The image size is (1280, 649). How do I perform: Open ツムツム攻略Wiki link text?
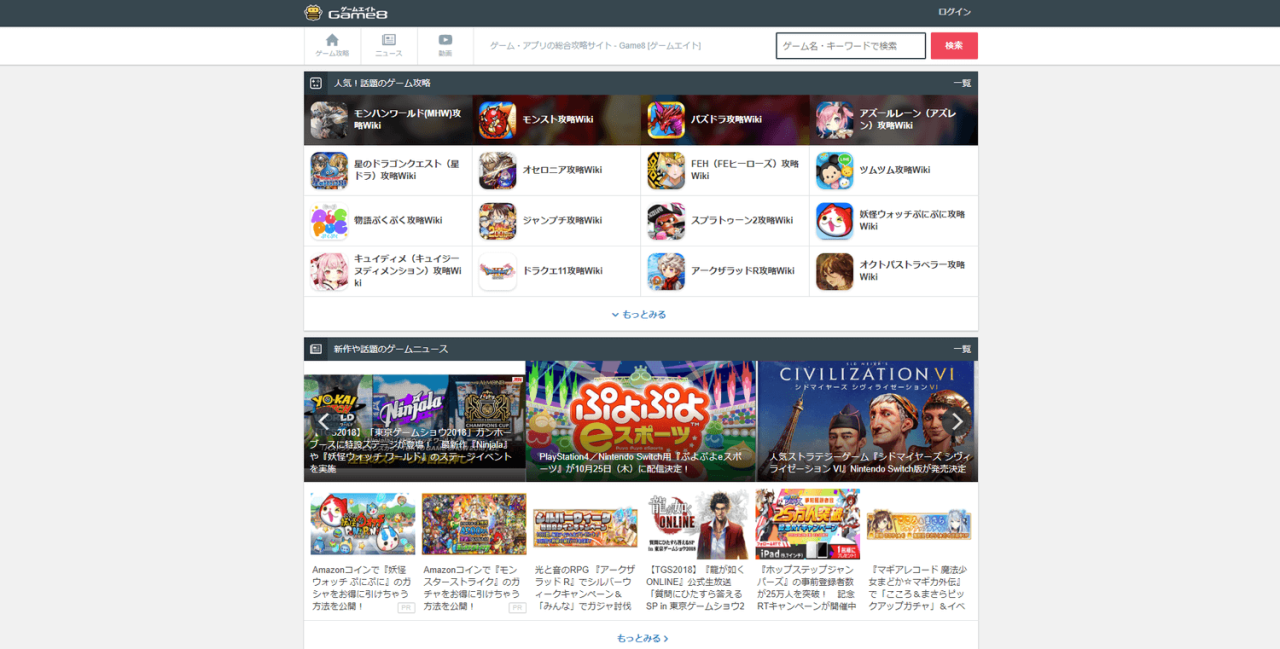(895, 170)
